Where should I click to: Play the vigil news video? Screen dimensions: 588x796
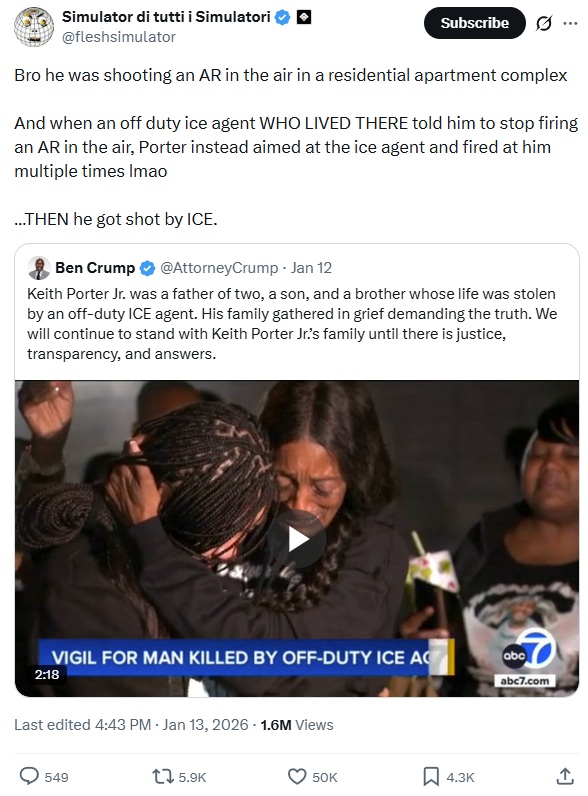coord(297,539)
